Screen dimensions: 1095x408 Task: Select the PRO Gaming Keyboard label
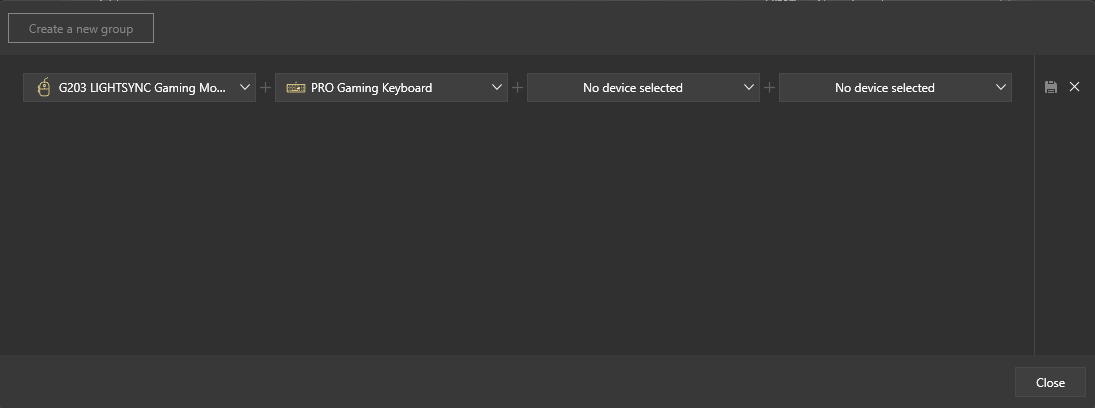(371, 88)
